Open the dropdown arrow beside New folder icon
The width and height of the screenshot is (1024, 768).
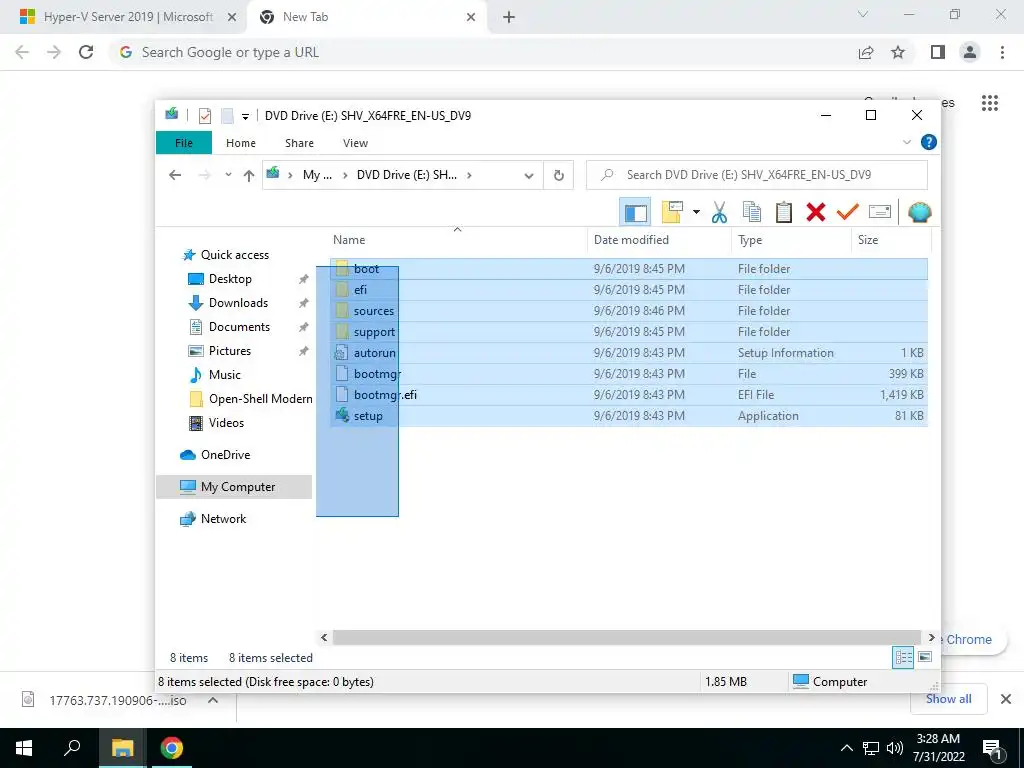696,212
